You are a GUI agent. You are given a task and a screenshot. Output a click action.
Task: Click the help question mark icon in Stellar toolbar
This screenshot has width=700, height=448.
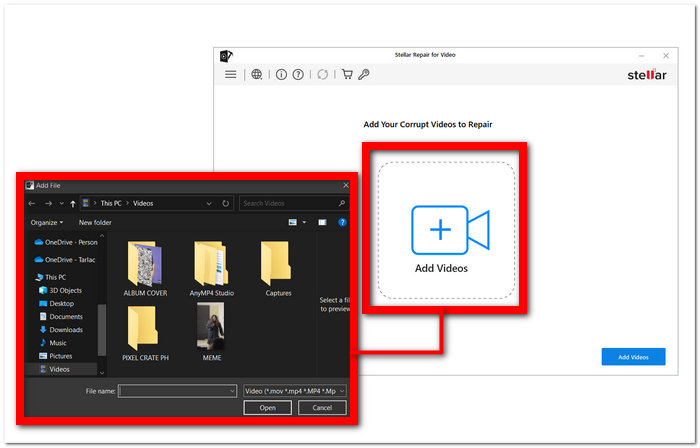click(298, 75)
